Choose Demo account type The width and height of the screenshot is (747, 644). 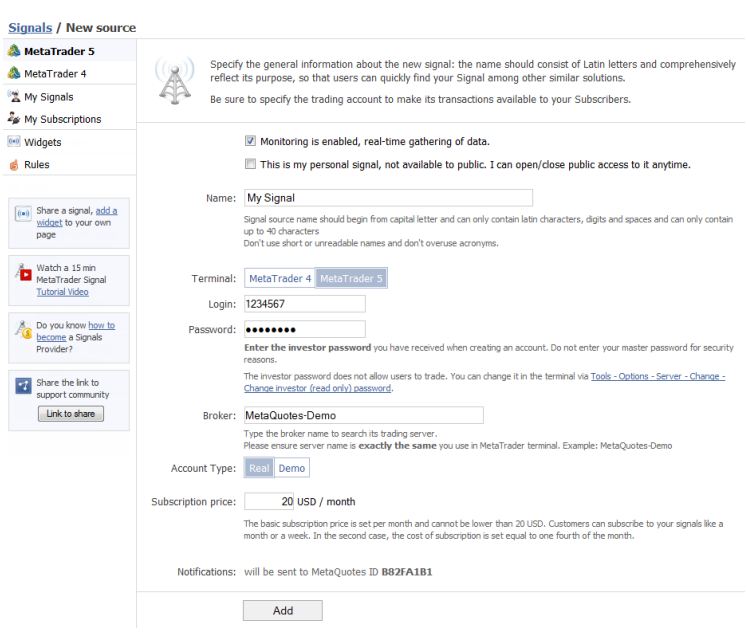pos(292,468)
